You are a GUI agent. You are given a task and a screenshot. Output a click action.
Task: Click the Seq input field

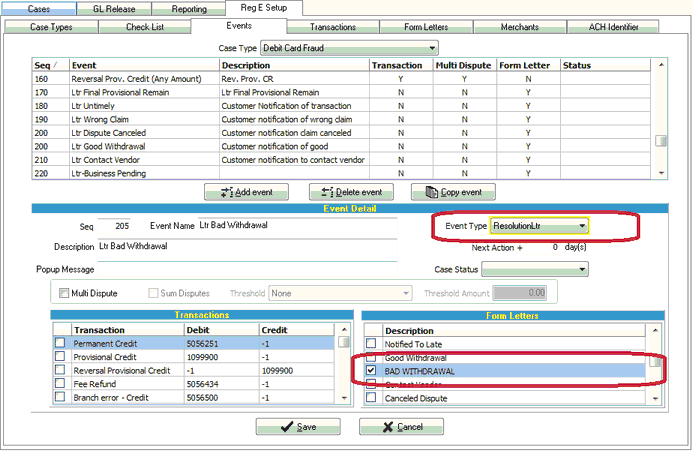coord(114,226)
